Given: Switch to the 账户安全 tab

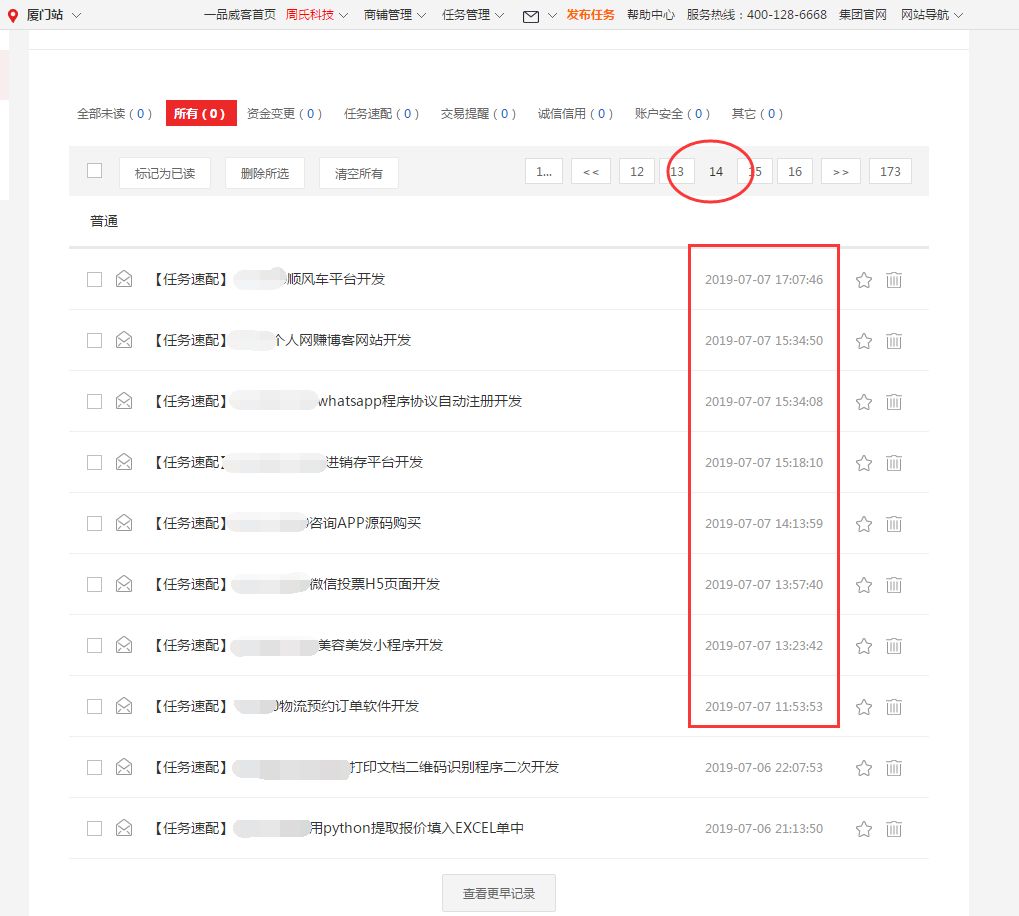Looking at the screenshot, I should click(672, 113).
